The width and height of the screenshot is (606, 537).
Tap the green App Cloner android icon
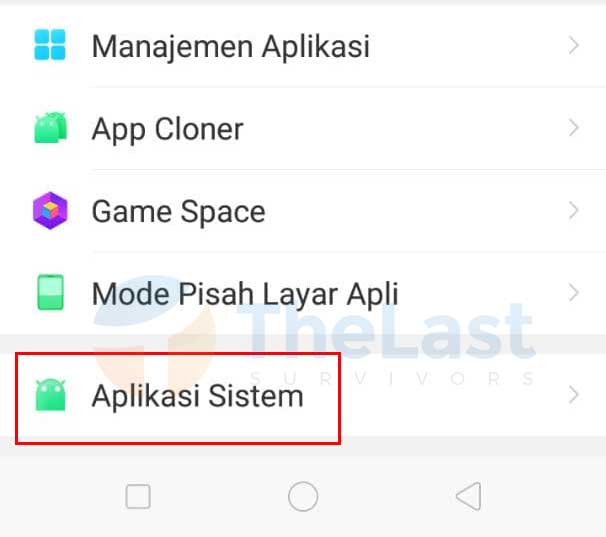(51, 128)
